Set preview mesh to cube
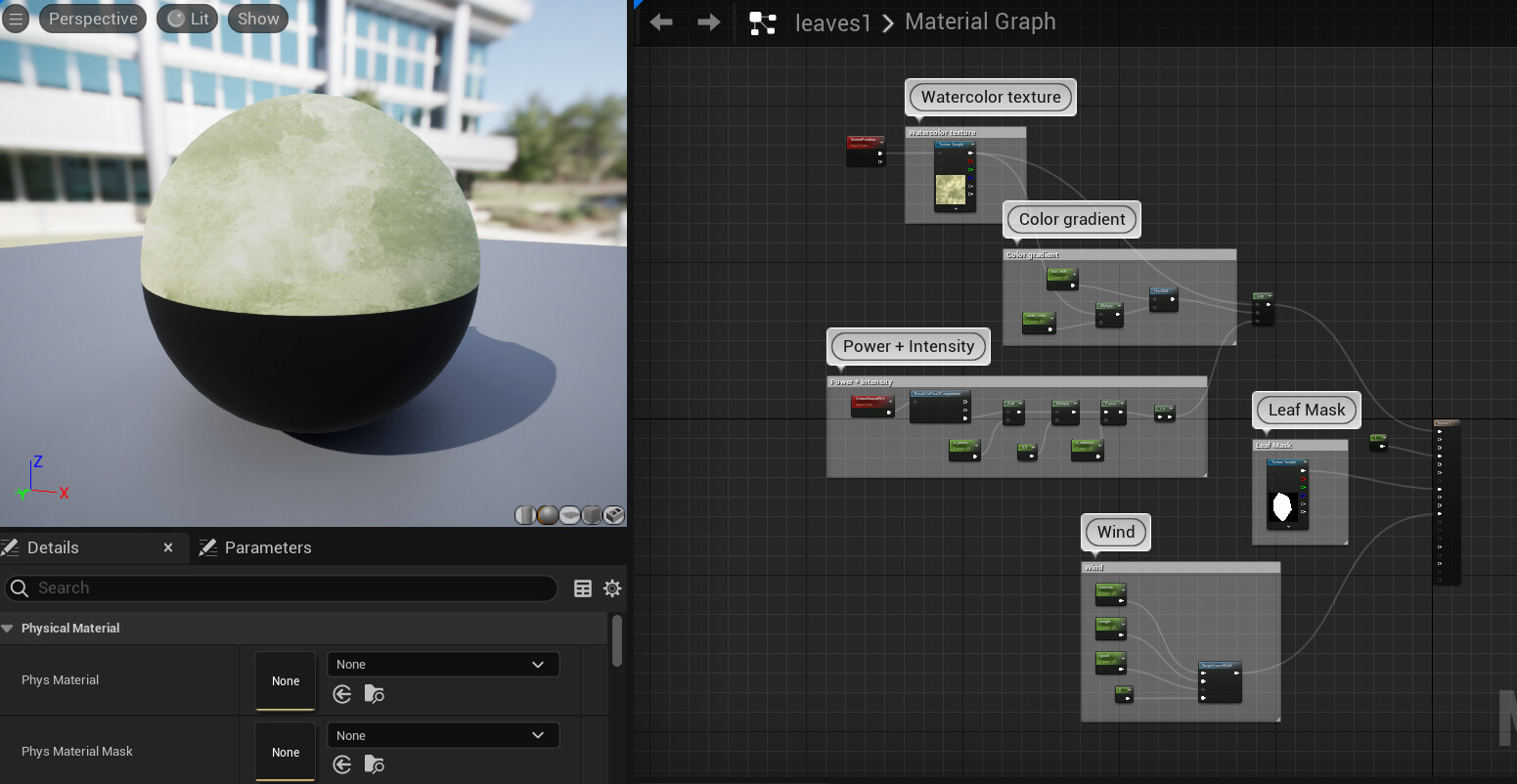Screen dimensions: 1517x784 592,515
